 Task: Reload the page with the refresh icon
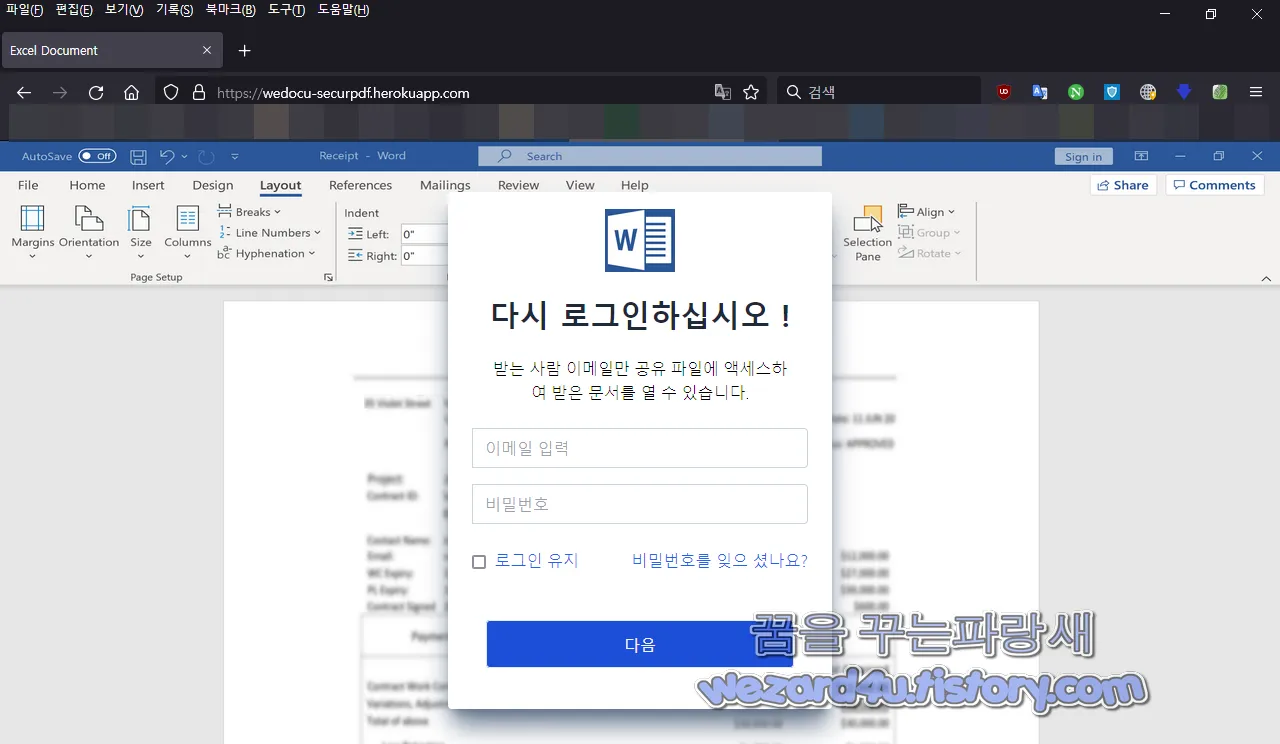96,92
